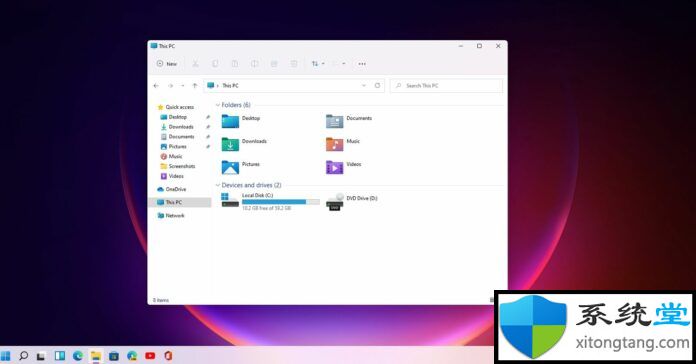Expand the address bar history chevron
The image size is (696, 364).
coord(364,86)
